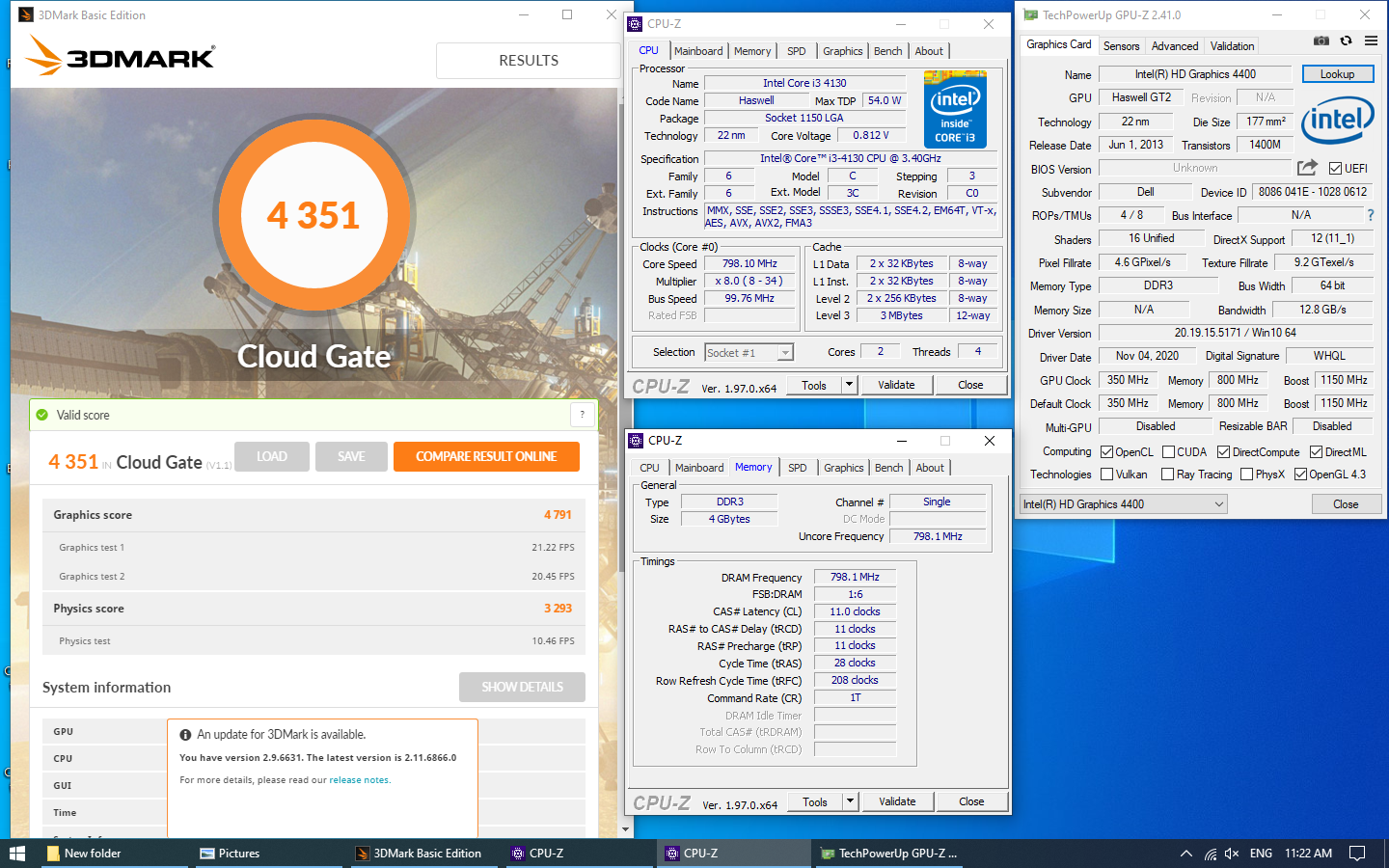Click the 3DMark scrollbar down arrow
The height and width of the screenshot is (868, 1389).
625,829
